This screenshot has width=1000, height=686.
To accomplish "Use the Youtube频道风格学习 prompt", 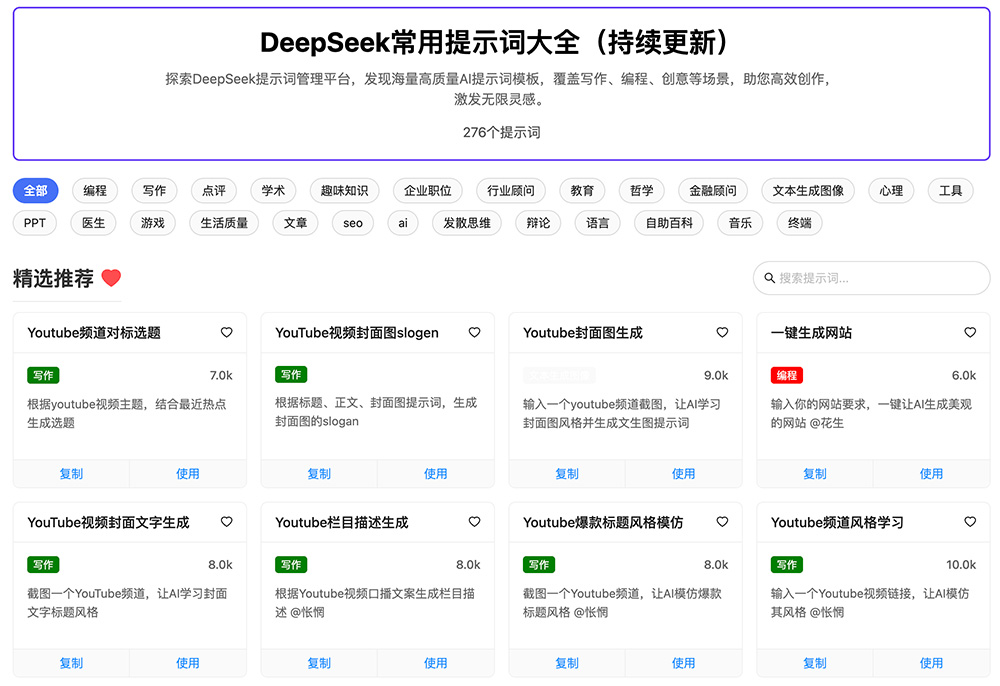I will tap(931, 663).
